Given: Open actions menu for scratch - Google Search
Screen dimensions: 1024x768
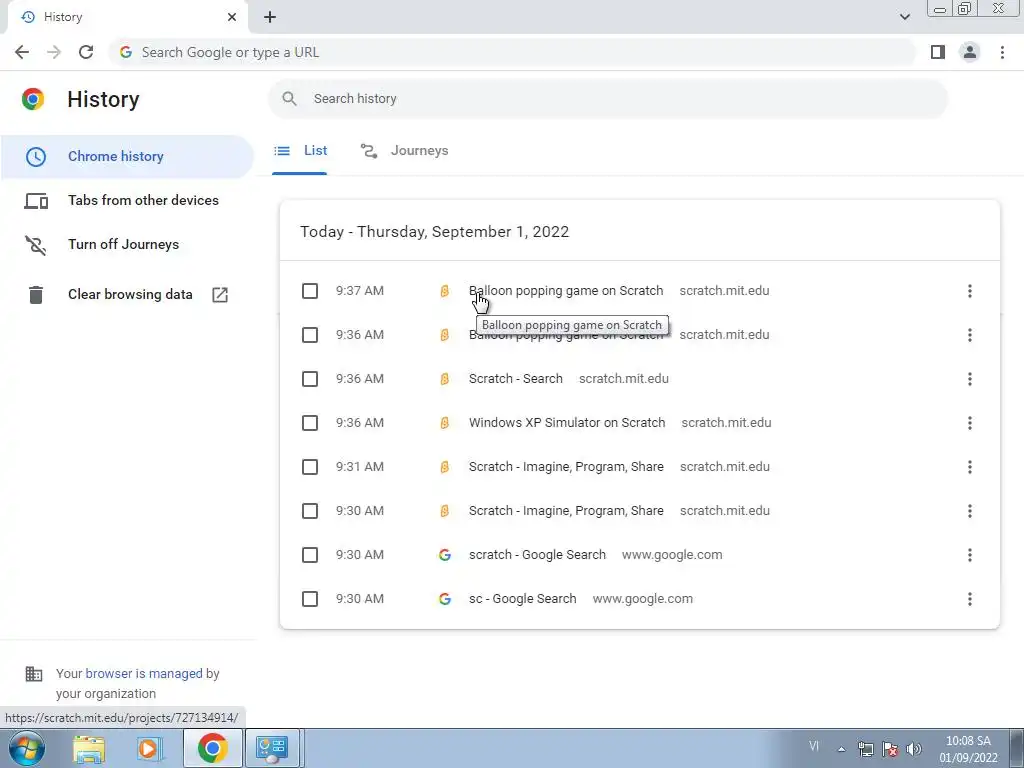Looking at the screenshot, I should coord(970,555).
